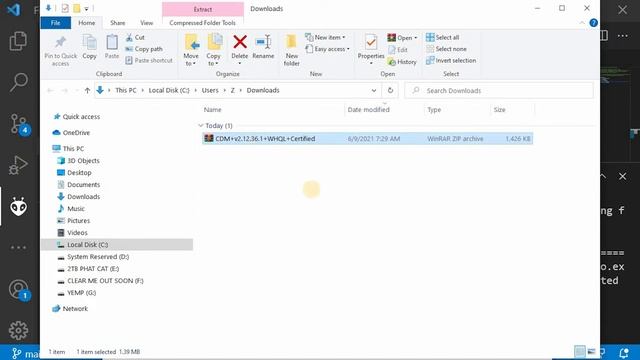Open Quick Access Toolbar customize dropdown
This screenshot has height=360, width=640.
click(87, 9)
